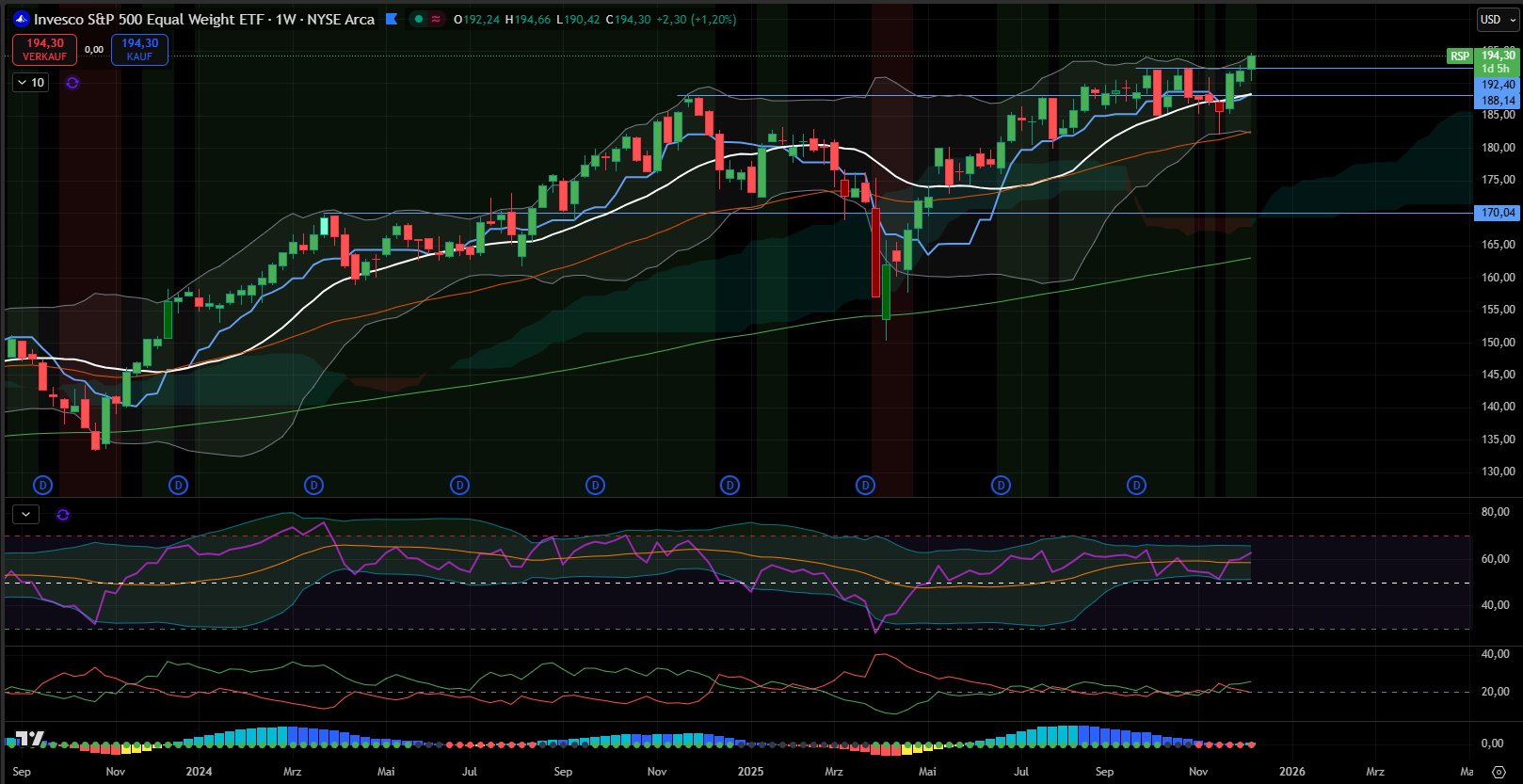
Task: Click the blue flag icon beside symbol title
Action: point(392,19)
